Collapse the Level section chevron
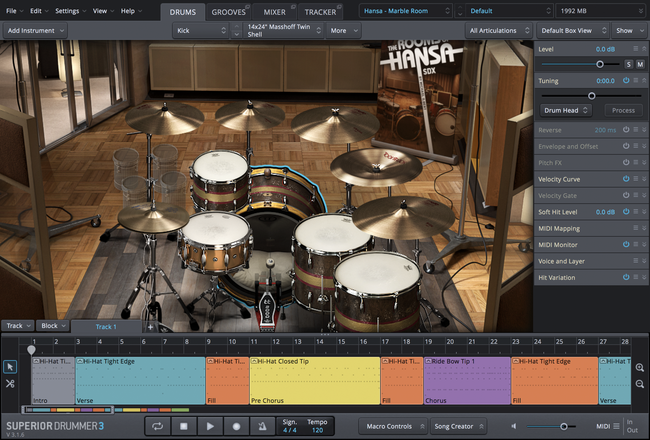The height and width of the screenshot is (440, 650). click(x=644, y=49)
